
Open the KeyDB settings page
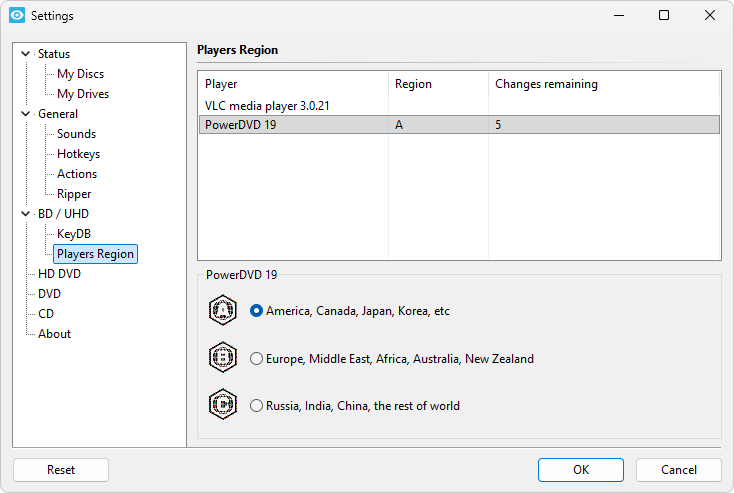[x=73, y=234]
